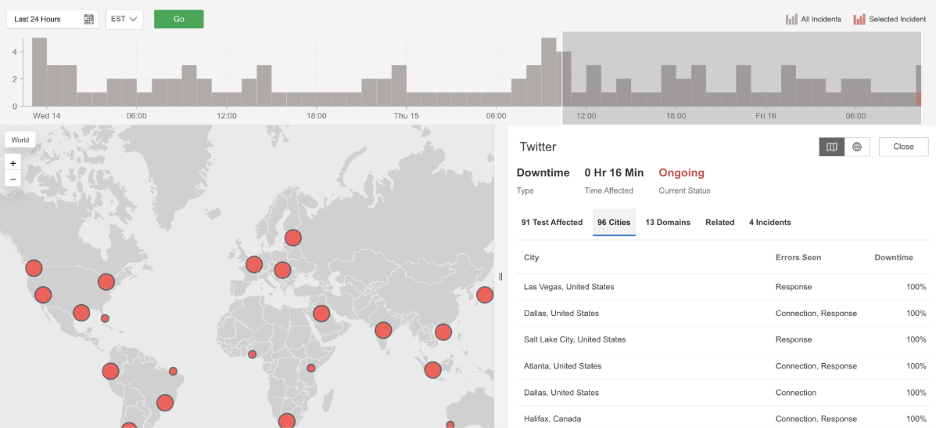Screen dimensions: 936x428
Task: Open the EST timezone dropdown
Action: 124,19
